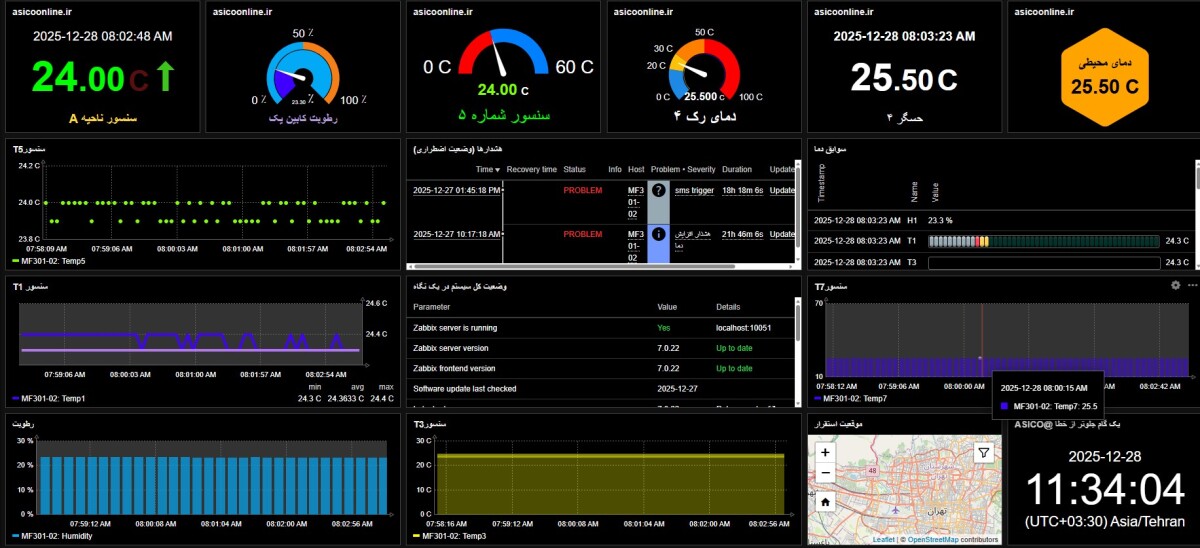Click Up to date beside Zabbix server version

(734, 348)
